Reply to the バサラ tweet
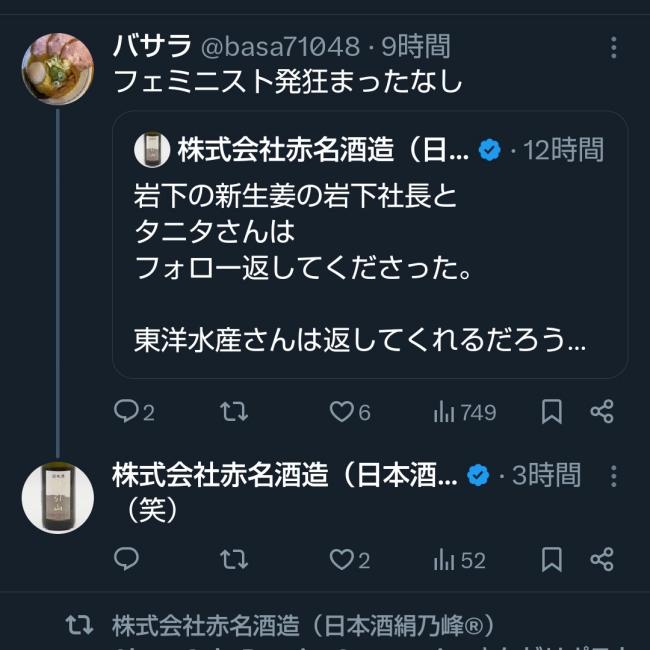The height and width of the screenshot is (650, 650). [134, 412]
